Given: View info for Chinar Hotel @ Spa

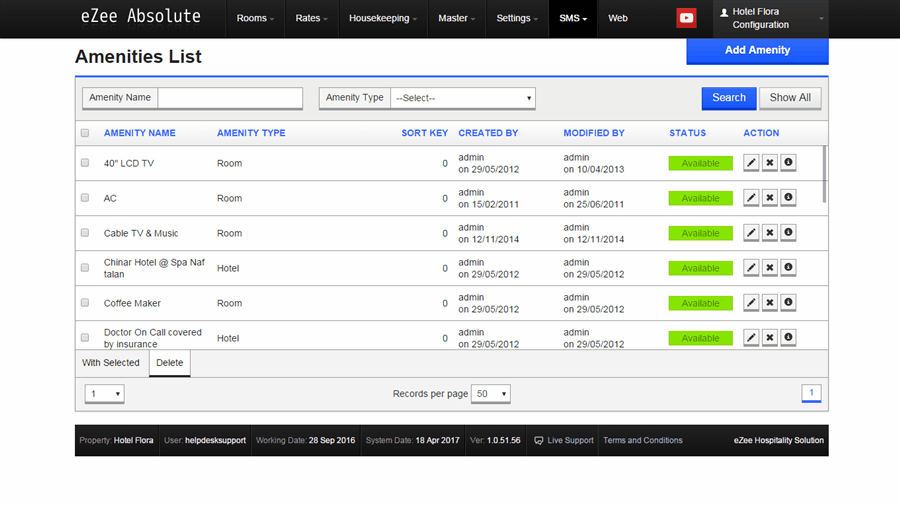Looking at the screenshot, I should (x=788, y=268).
